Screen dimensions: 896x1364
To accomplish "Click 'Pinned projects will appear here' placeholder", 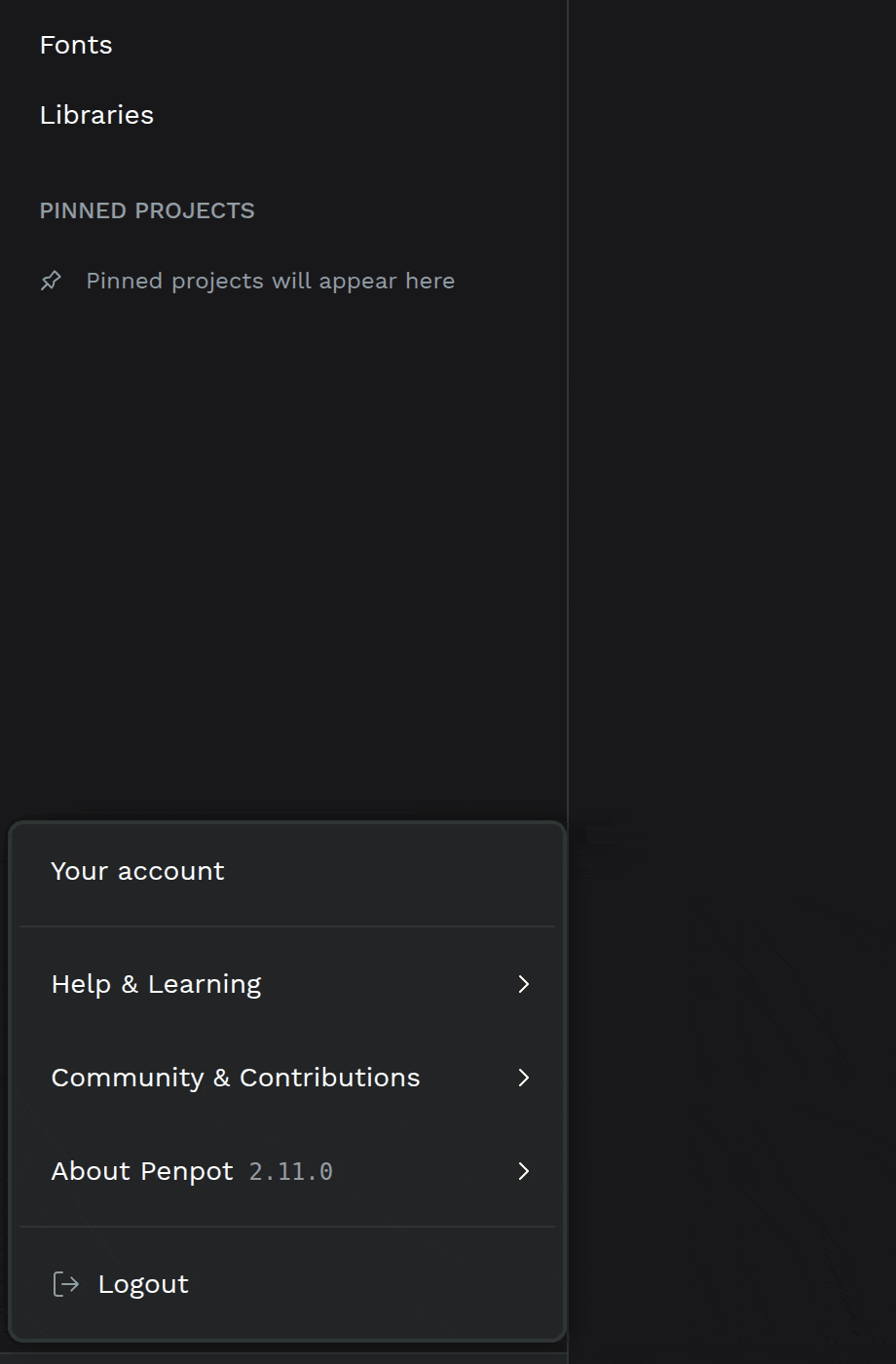I will [271, 281].
